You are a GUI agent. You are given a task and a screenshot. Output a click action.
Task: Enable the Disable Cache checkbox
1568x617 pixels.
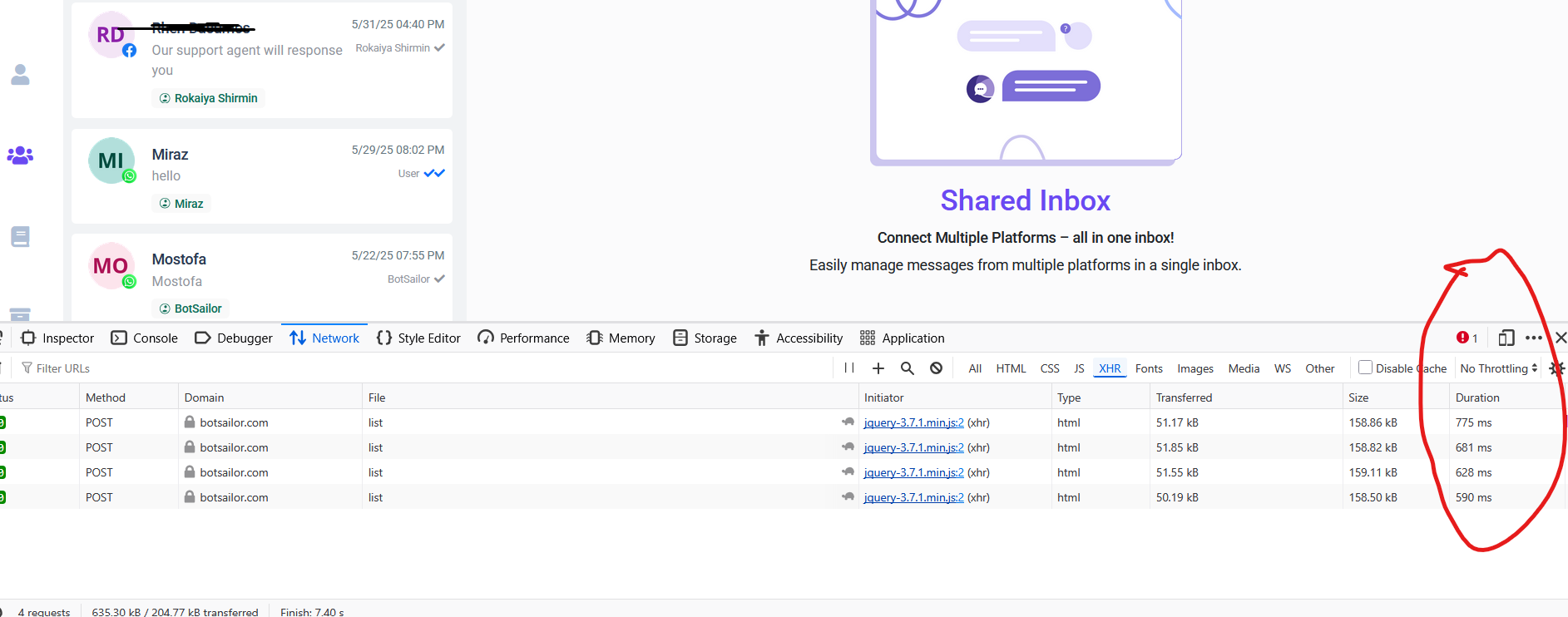point(1365,368)
